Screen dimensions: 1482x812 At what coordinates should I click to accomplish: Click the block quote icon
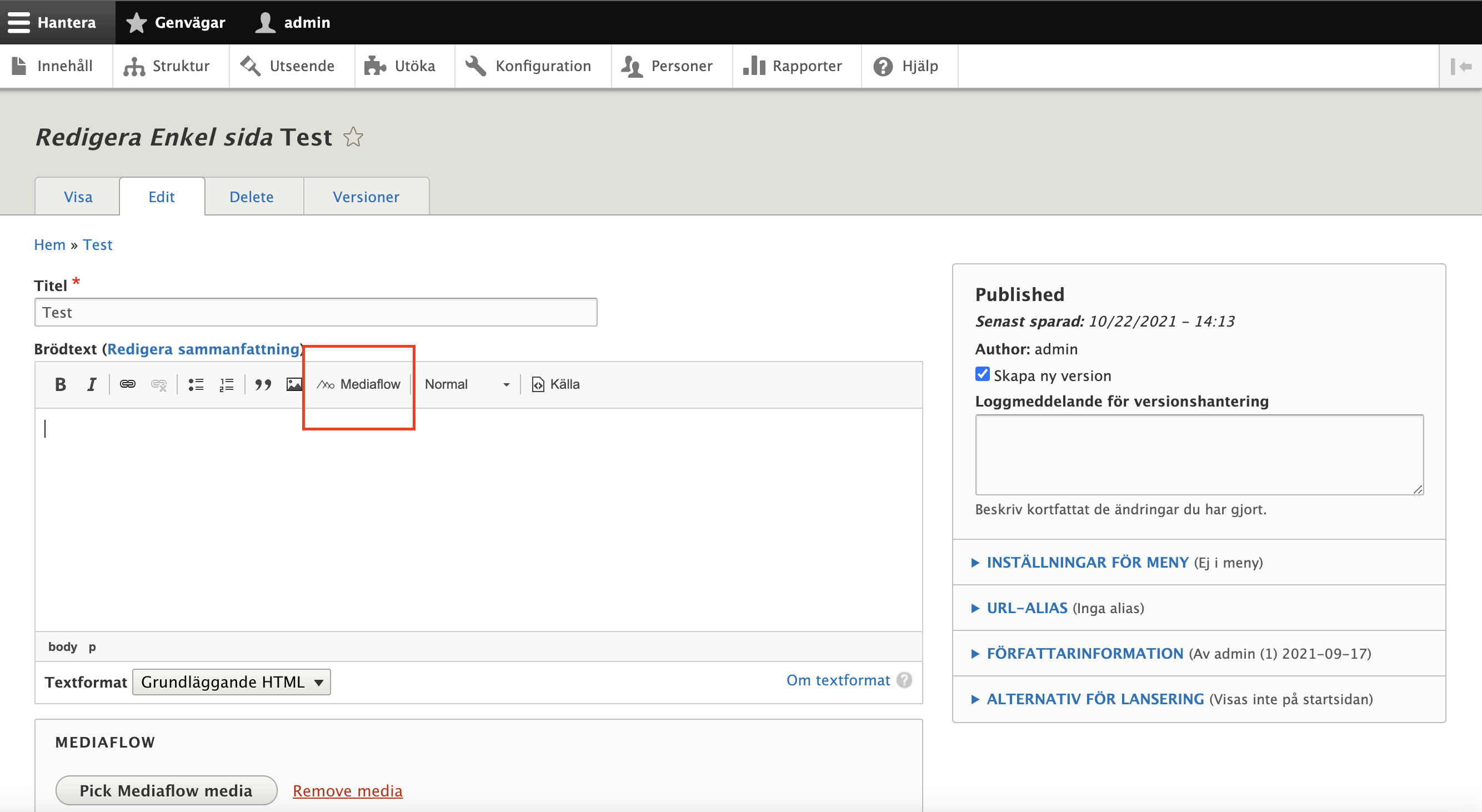tap(263, 384)
